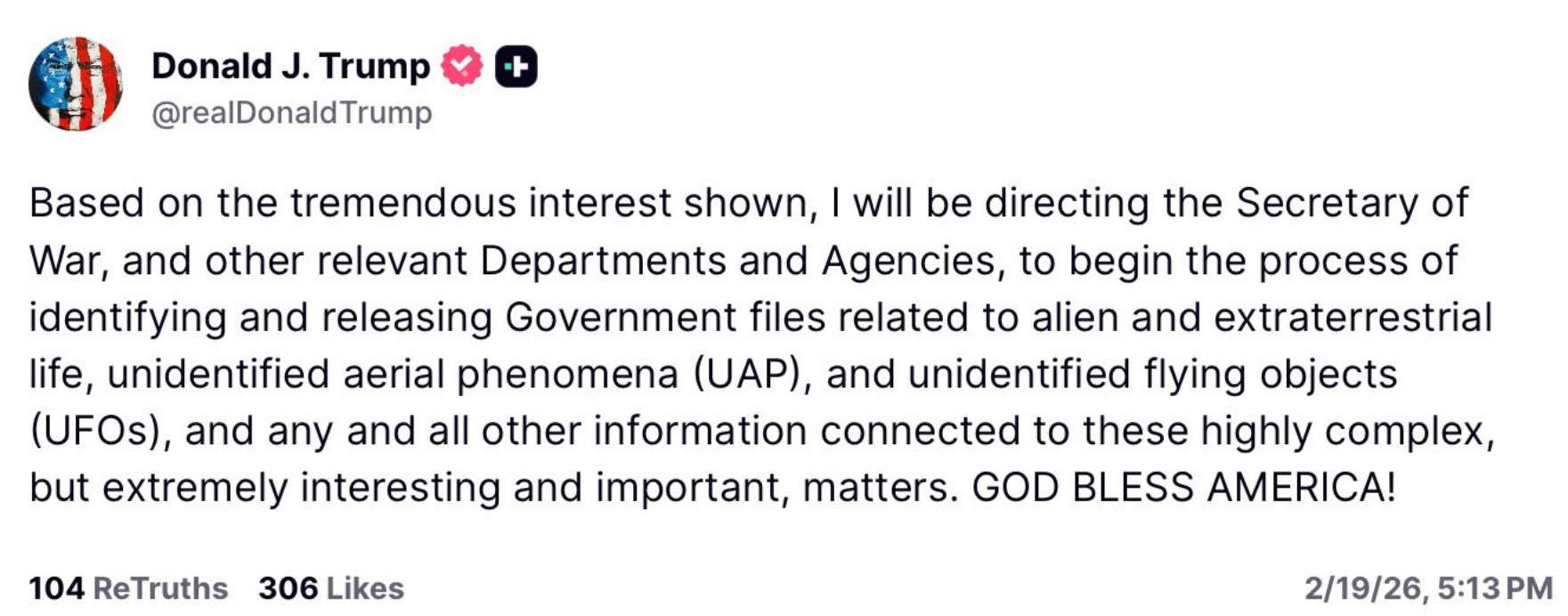Viewport: 1568px width, 616px height.
Task: Click the 2/19/26, 5:13 PM timestamp
Action: pyautogui.click(x=1428, y=588)
